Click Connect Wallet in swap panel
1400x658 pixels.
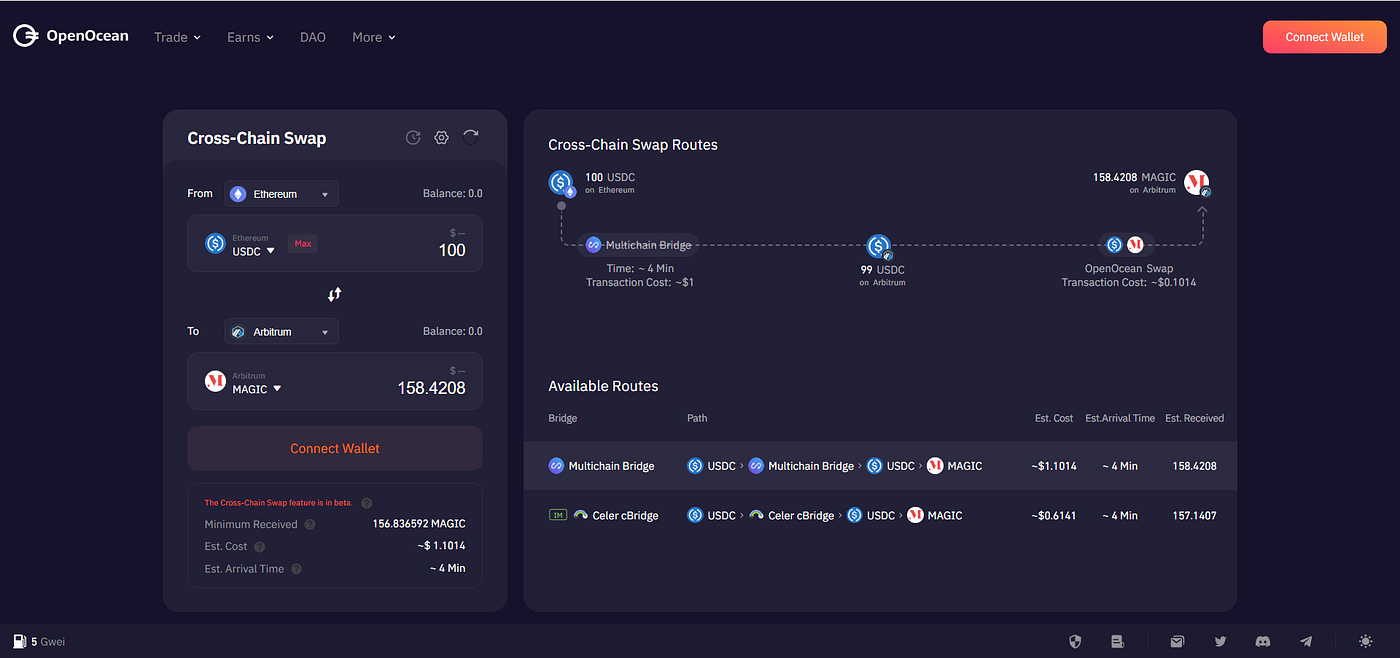(x=335, y=448)
